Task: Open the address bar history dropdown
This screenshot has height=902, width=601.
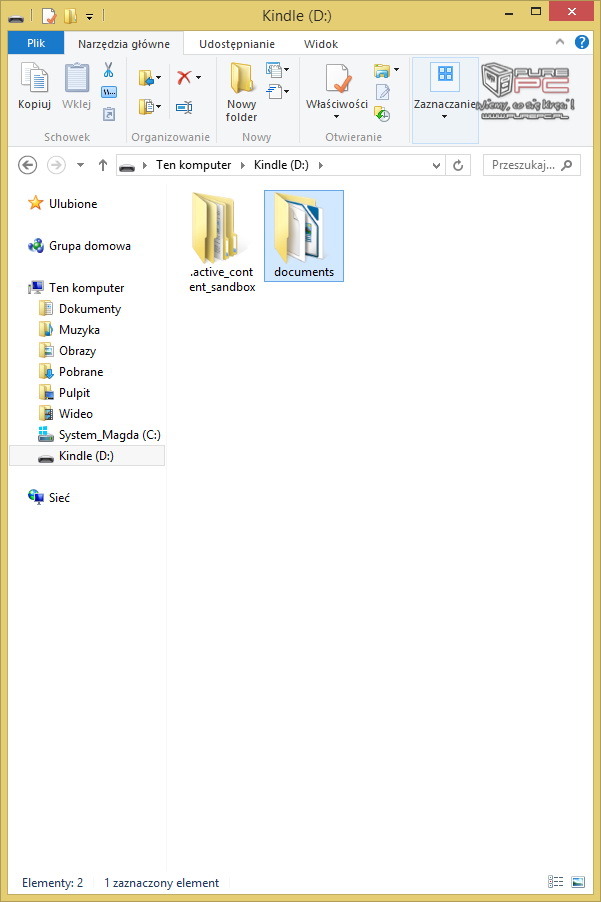Action: click(437, 165)
